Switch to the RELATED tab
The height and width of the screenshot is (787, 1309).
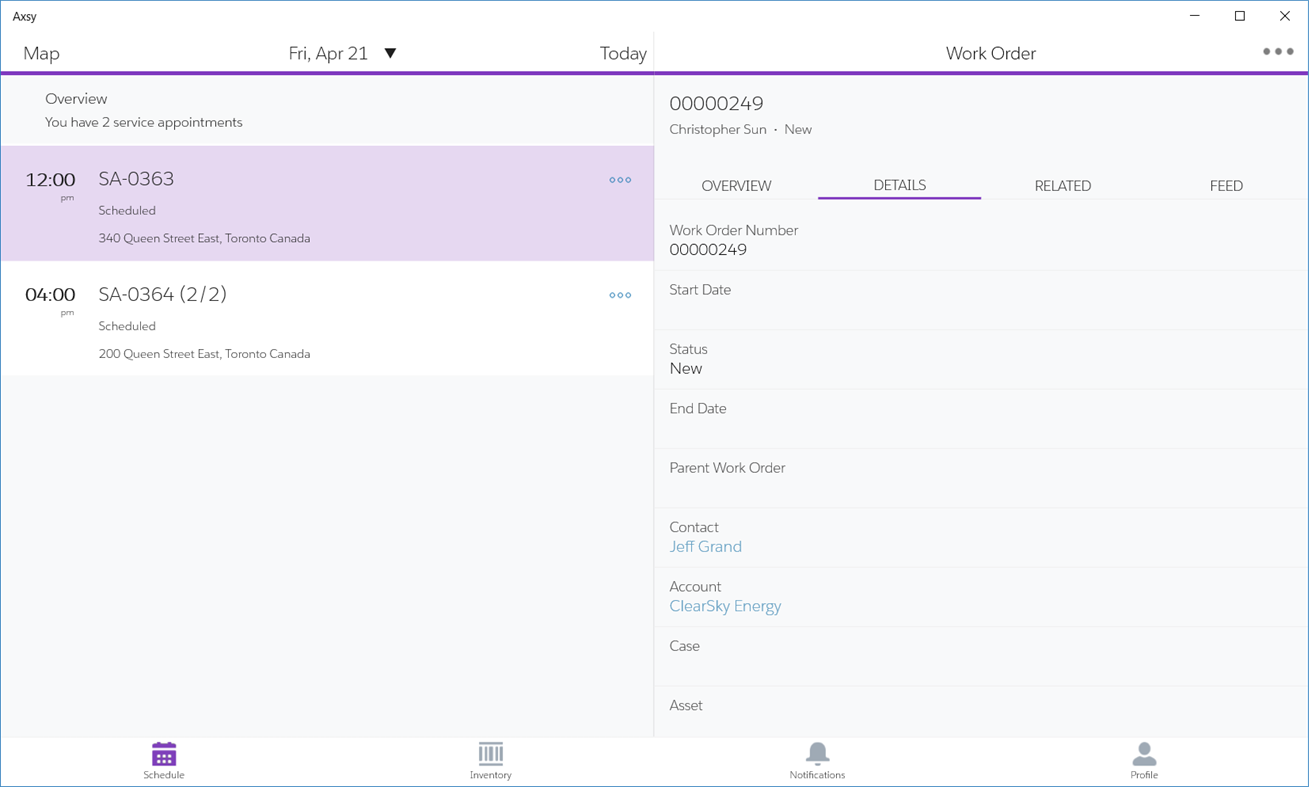pyautogui.click(x=1063, y=185)
